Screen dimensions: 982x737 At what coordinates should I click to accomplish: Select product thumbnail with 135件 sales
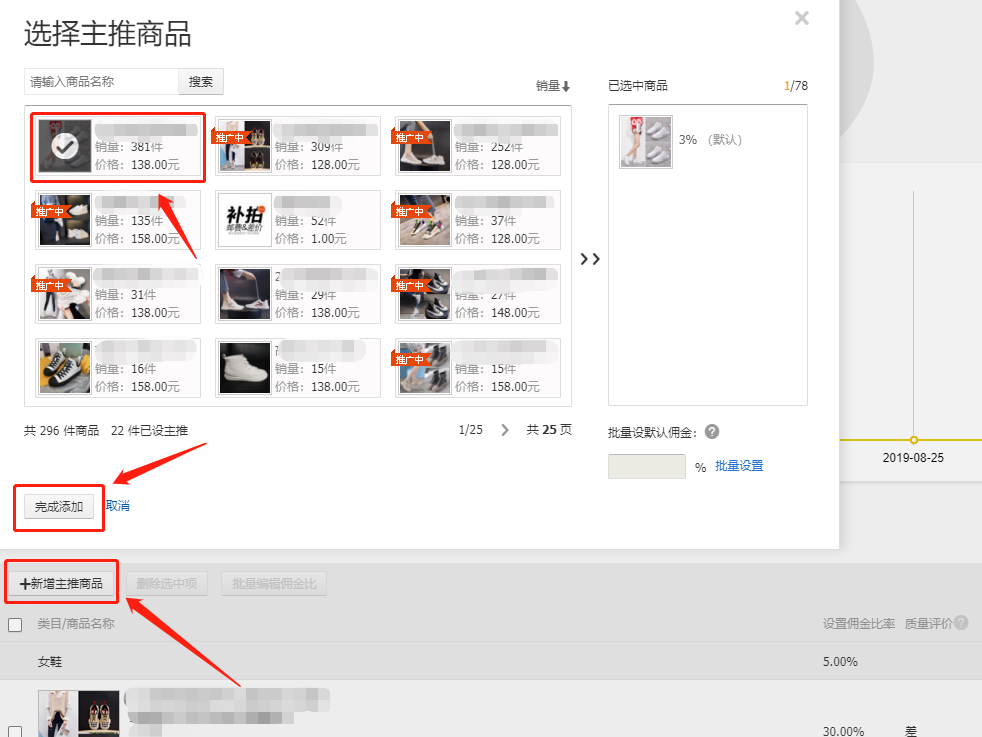click(65, 220)
